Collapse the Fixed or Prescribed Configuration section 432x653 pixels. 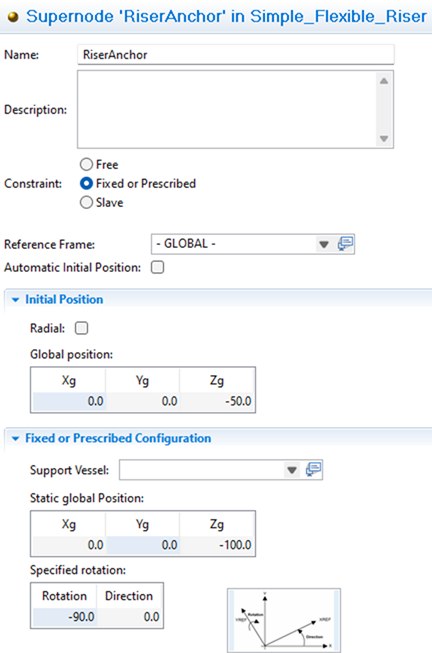15,438
